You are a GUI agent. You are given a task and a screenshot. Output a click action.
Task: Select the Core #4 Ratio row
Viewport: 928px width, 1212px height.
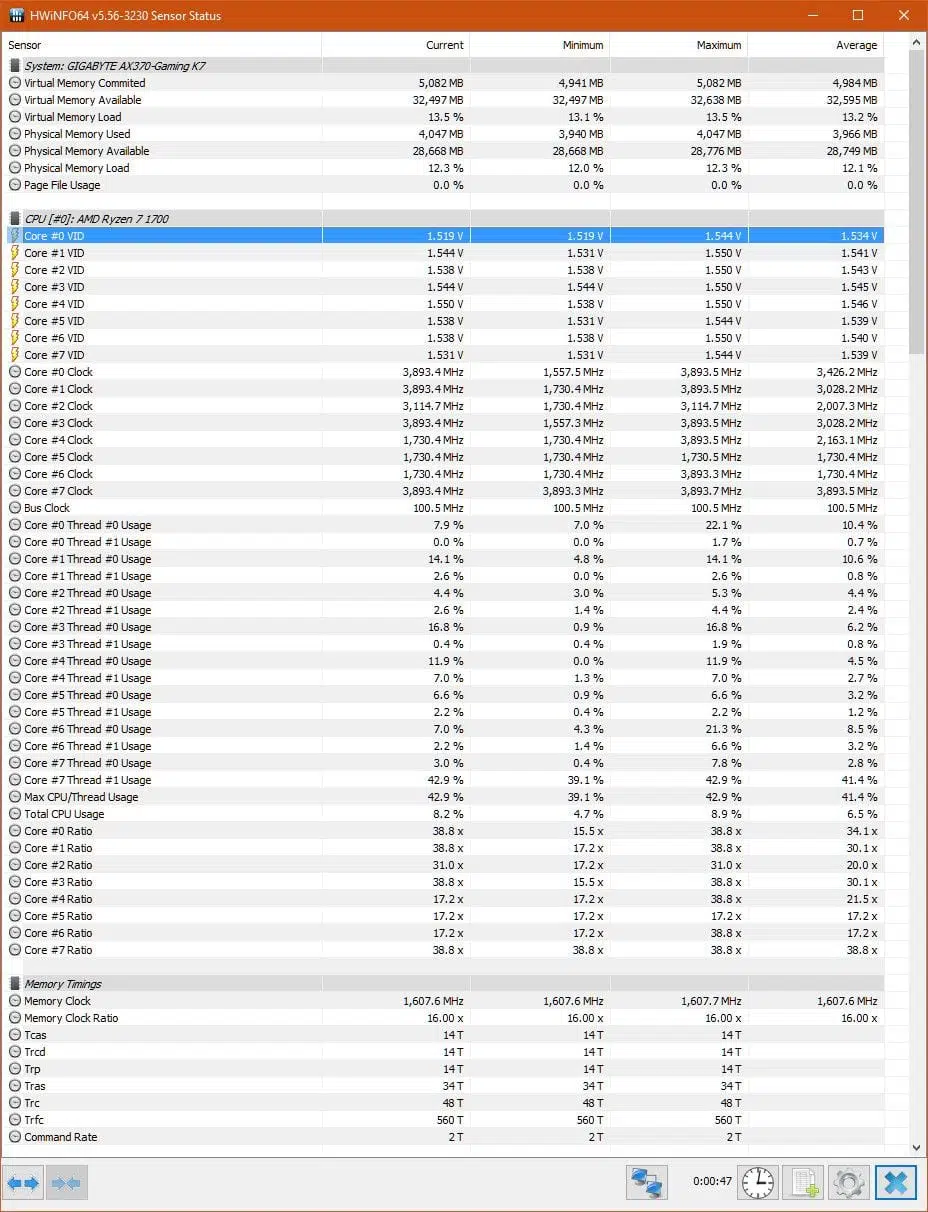(444, 899)
